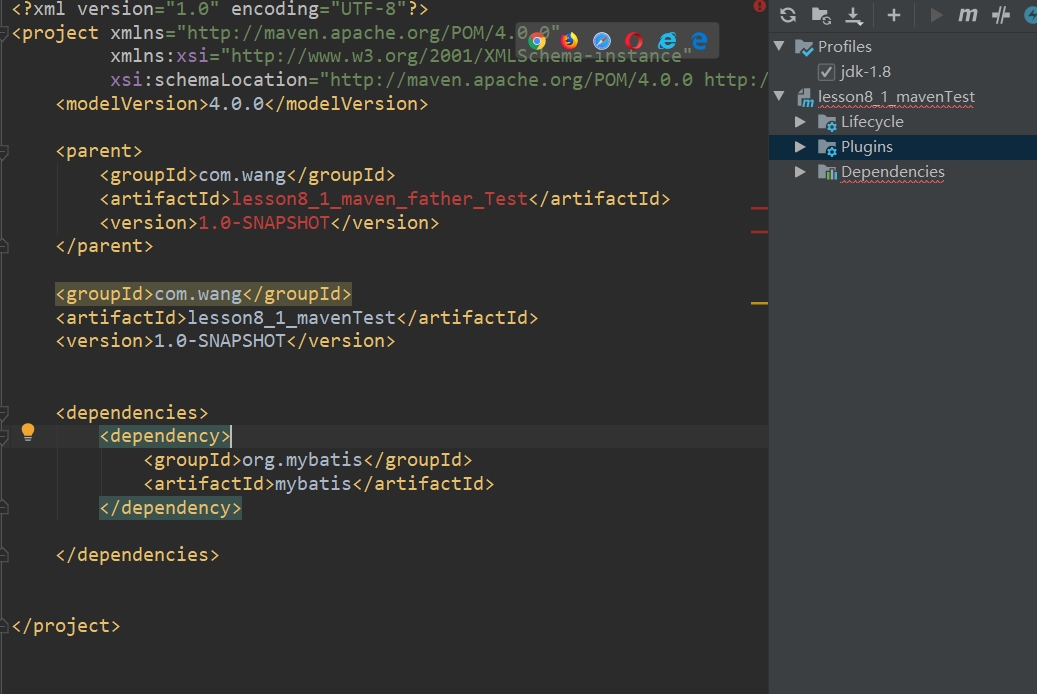Viewport: 1037px width, 694px height.
Task: Click modelVersion 4.0.0 line
Action: 242,104
